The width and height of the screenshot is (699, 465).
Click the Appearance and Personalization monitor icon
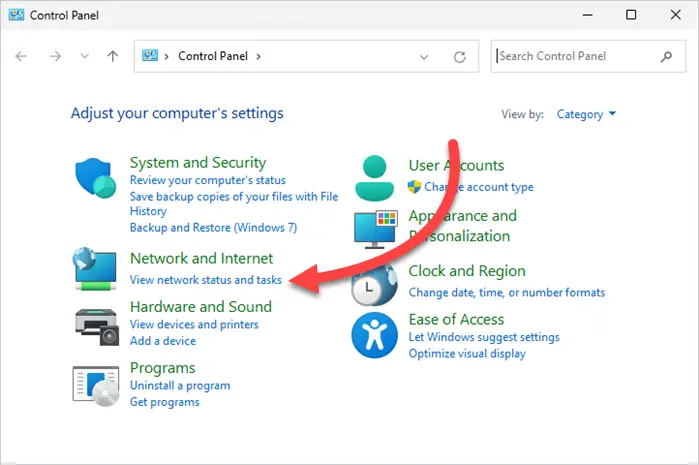pos(375,230)
